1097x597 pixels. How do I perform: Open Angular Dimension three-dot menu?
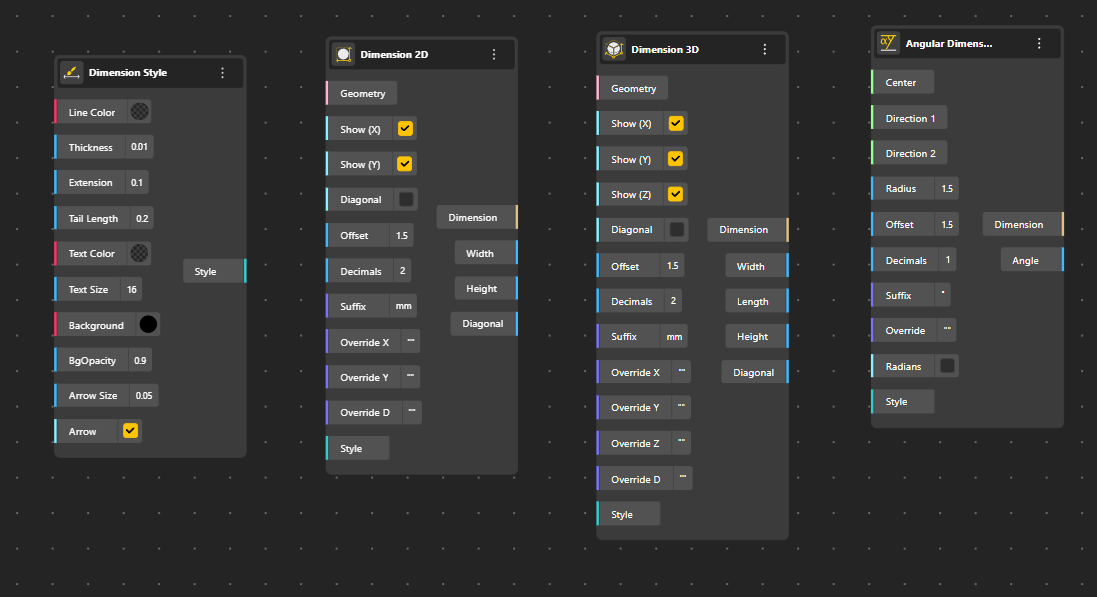click(x=1039, y=43)
